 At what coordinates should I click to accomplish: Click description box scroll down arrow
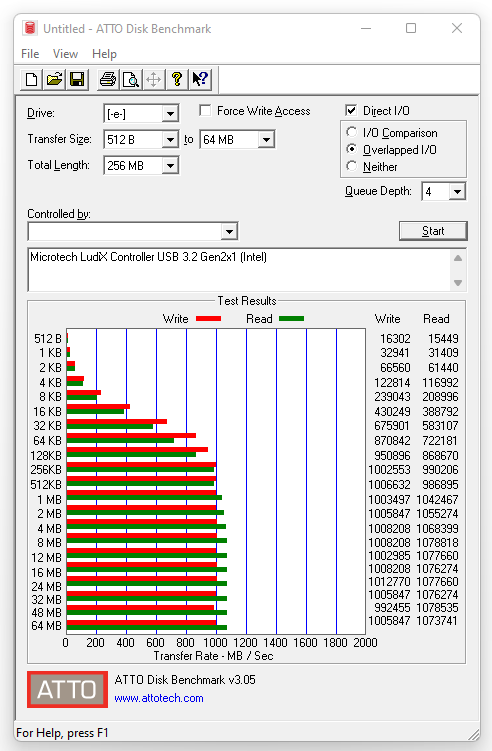(x=458, y=283)
